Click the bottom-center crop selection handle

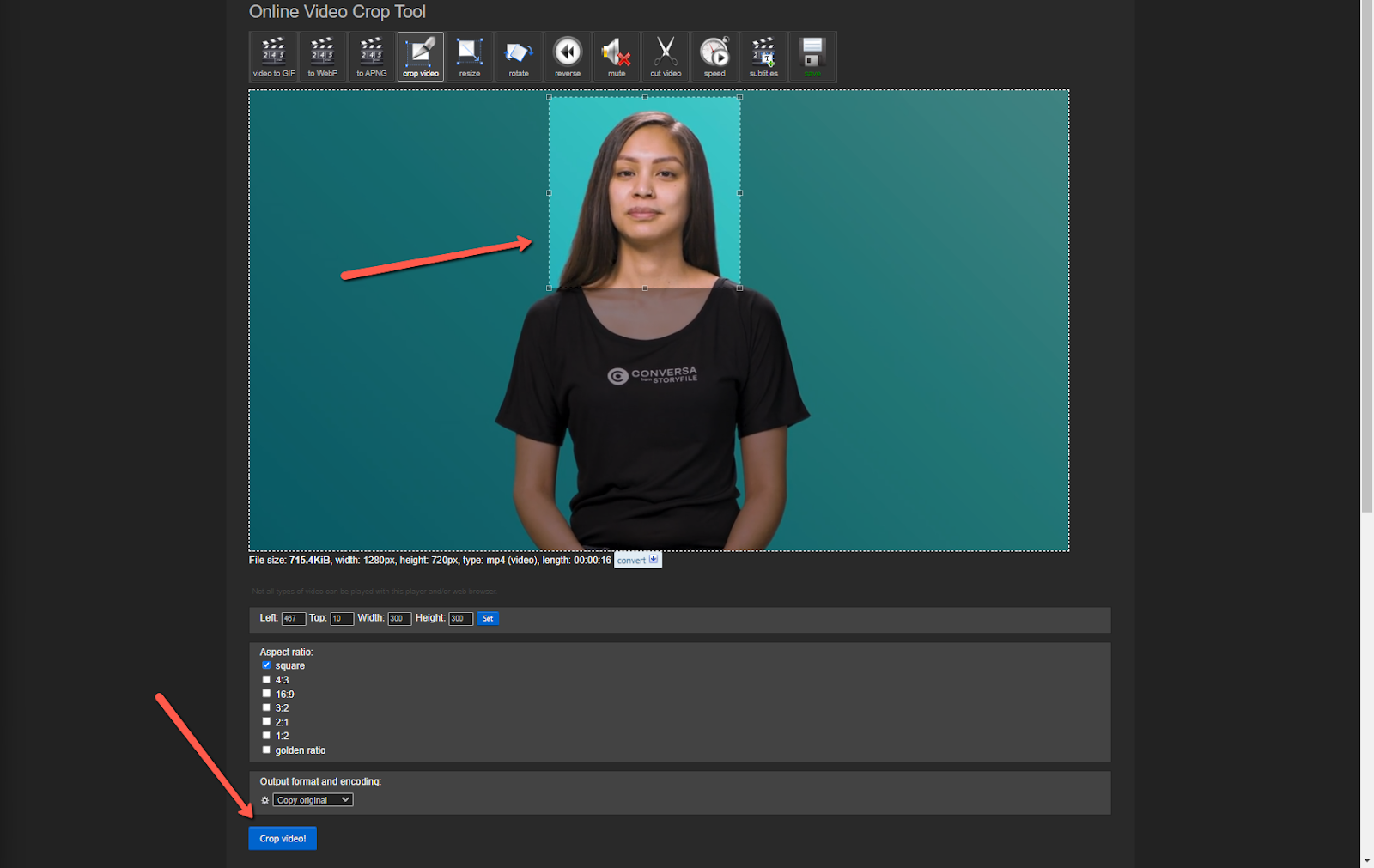[644, 288]
